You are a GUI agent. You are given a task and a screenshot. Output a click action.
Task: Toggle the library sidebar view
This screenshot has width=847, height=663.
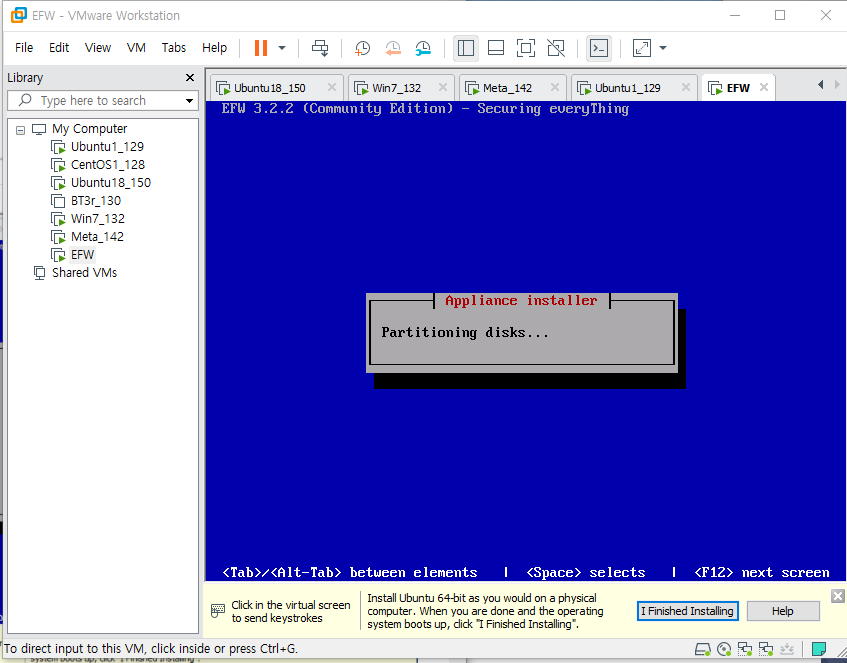pos(466,48)
